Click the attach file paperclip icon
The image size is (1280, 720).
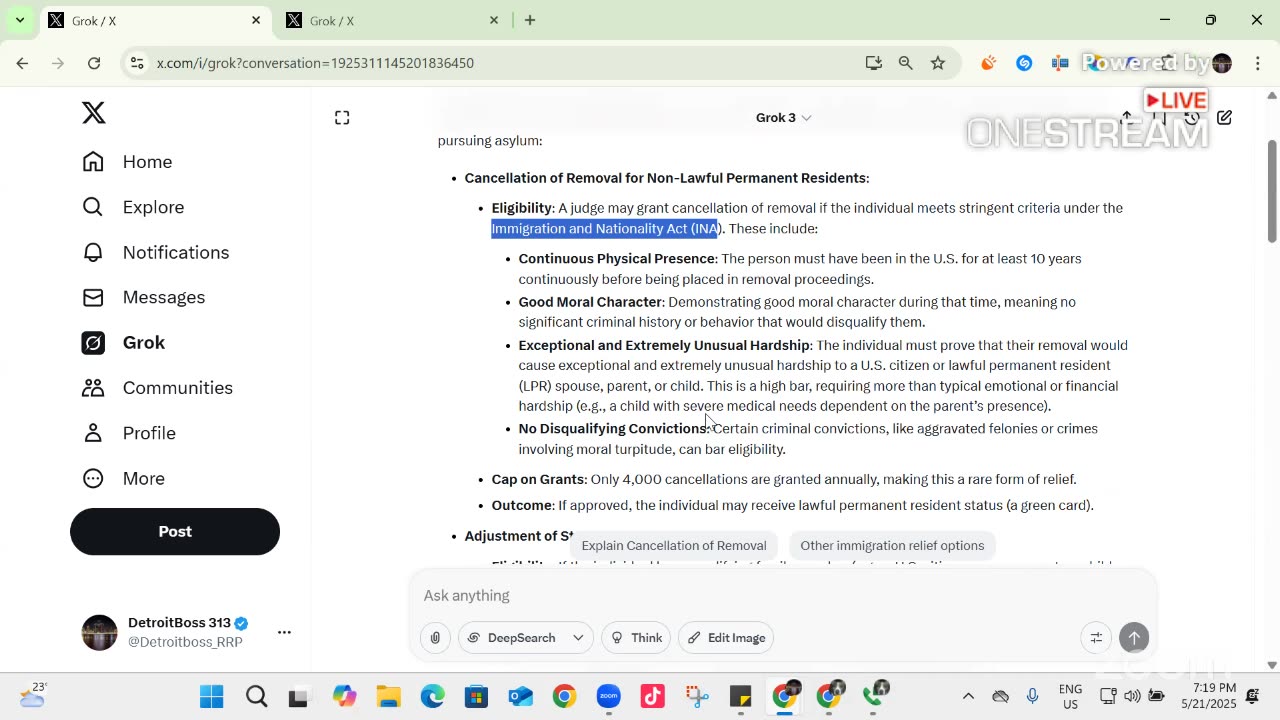pos(435,638)
